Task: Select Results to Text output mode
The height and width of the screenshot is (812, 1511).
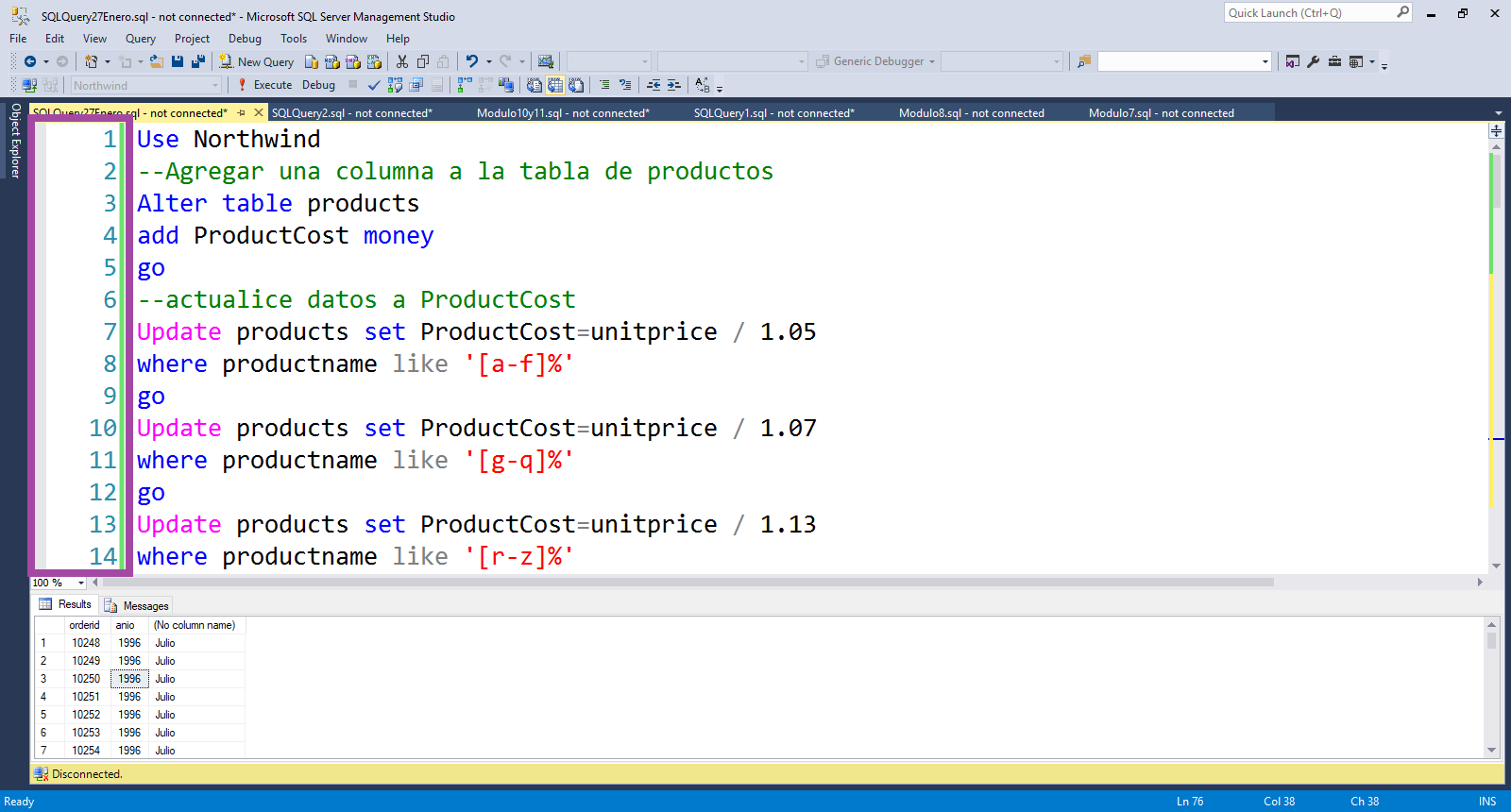Action: (535, 85)
